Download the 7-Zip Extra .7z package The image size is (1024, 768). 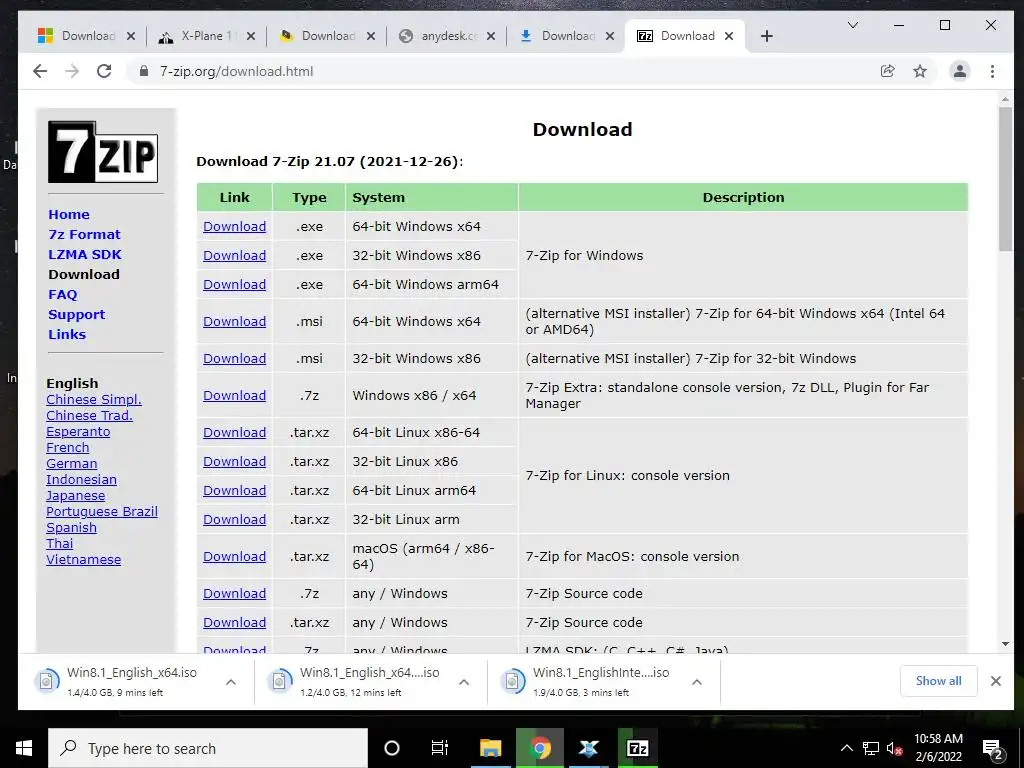point(234,396)
